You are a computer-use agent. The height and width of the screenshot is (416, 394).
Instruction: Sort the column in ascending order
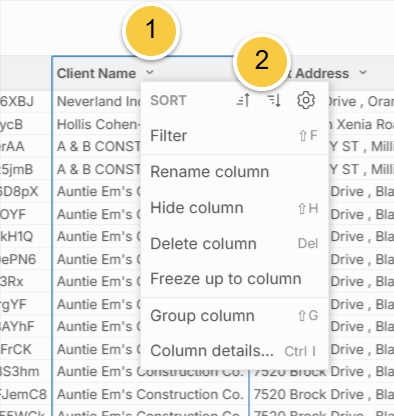tap(243, 100)
